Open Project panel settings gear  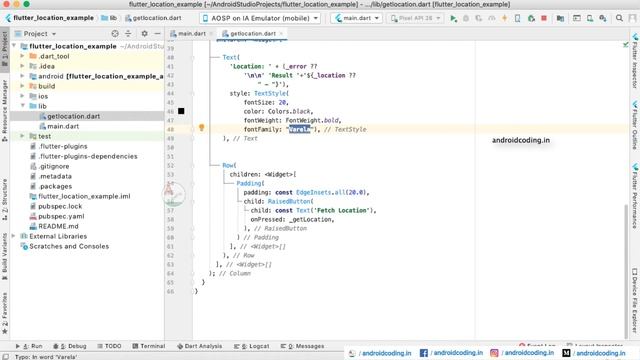click(144, 33)
